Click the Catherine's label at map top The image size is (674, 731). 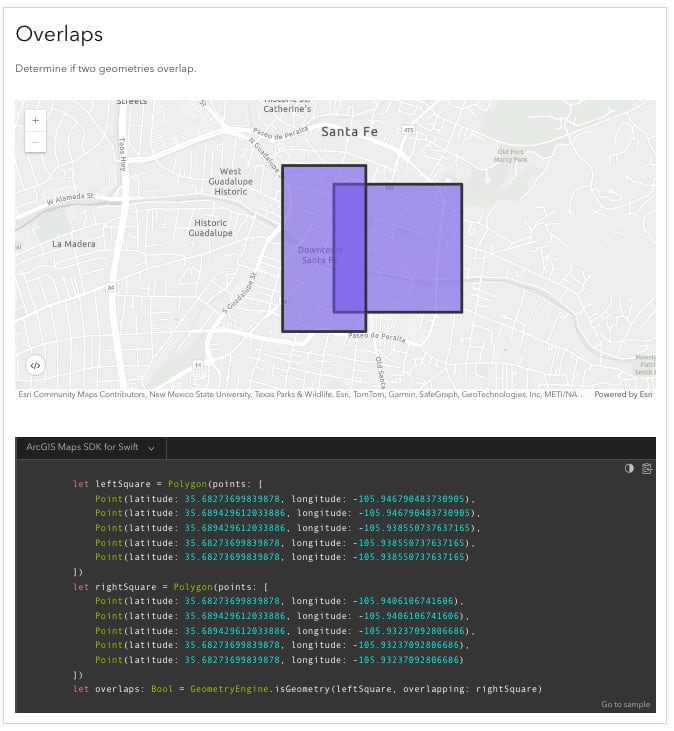coord(287,109)
